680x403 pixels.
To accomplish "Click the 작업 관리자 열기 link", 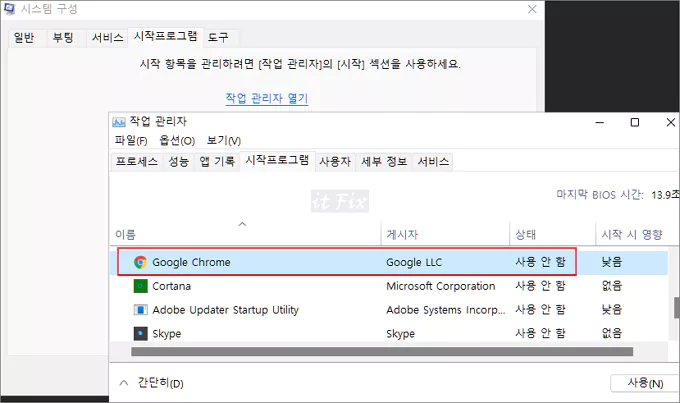I will tap(267, 98).
